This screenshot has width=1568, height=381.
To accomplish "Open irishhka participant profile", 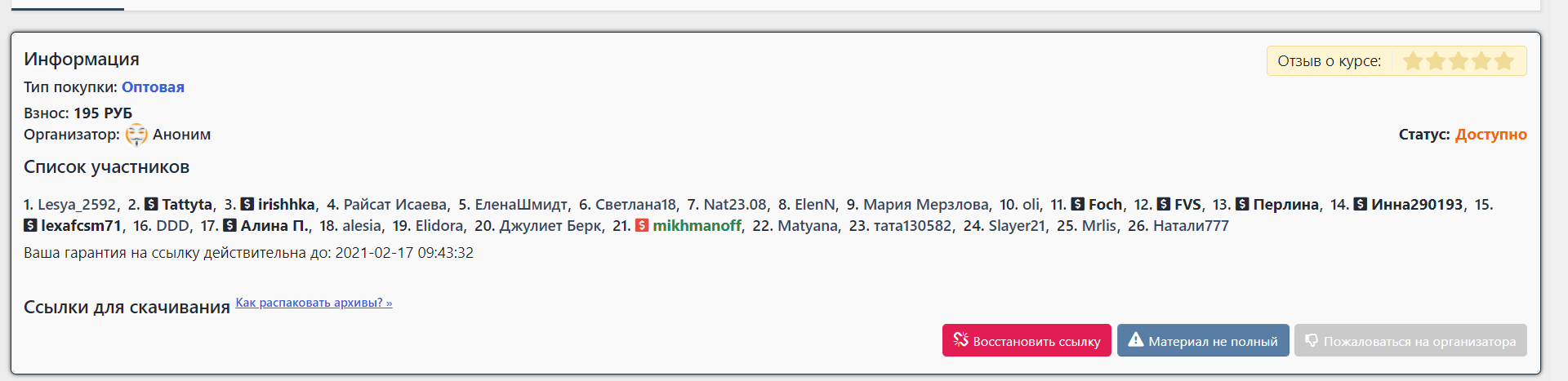I will pos(286,205).
